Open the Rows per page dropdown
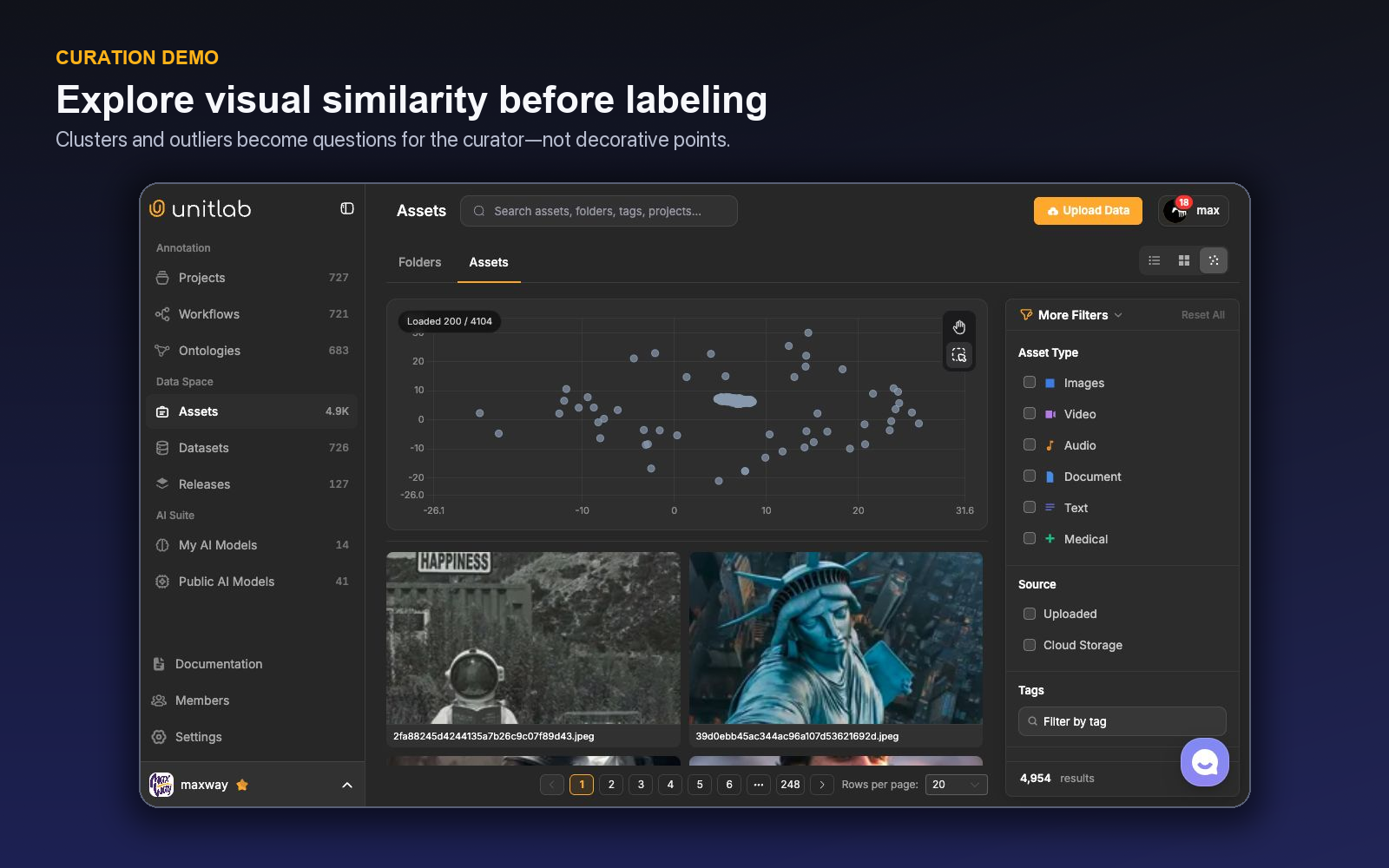Viewport: 1389px width, 868px height. 957,785
